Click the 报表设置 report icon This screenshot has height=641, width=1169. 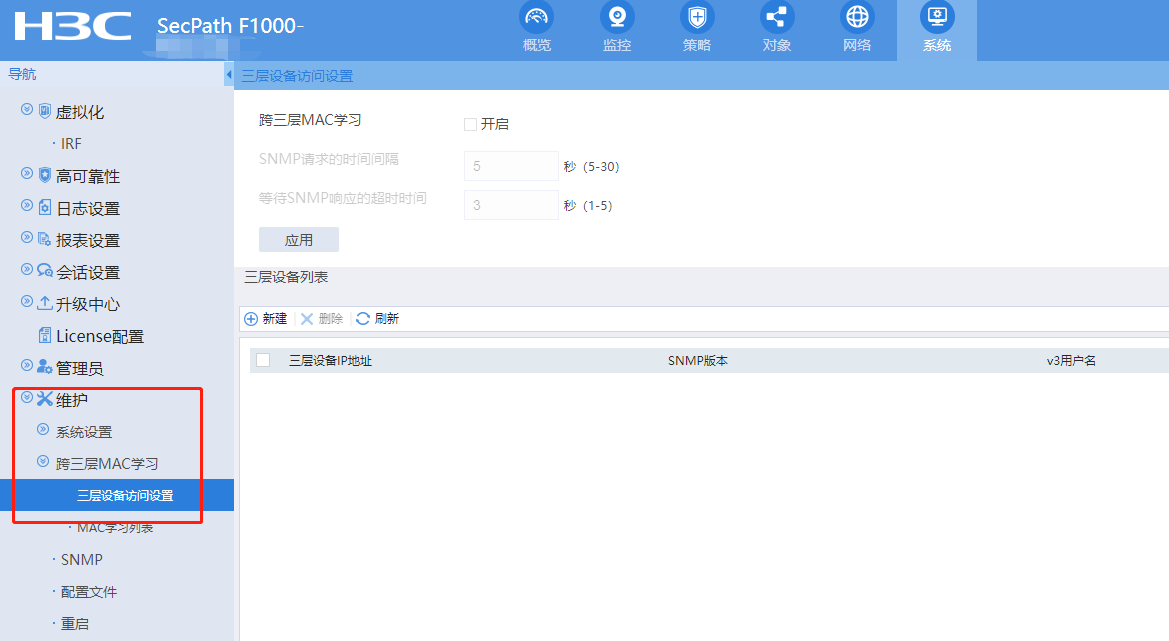pyautogui.click(x=45, y=239)
